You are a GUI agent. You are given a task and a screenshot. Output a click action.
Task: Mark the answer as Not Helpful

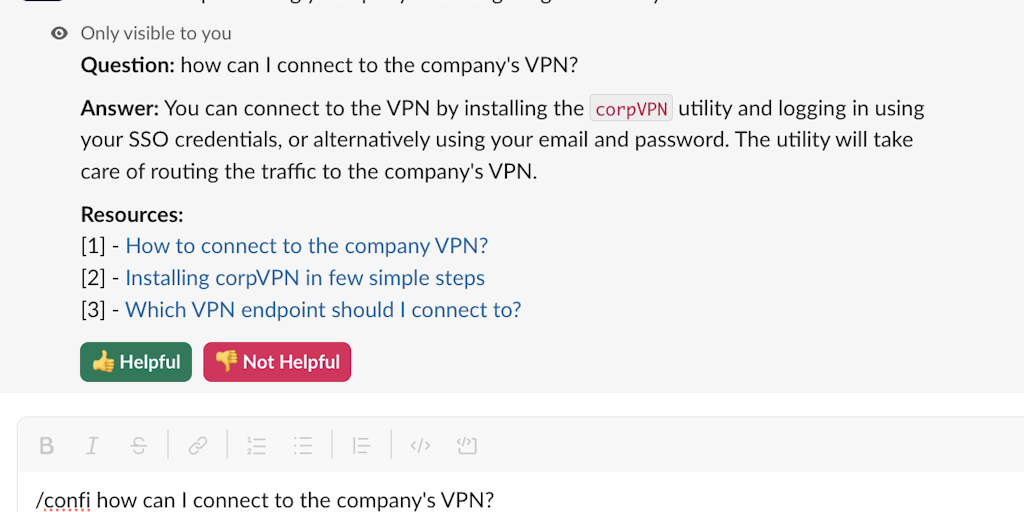277,362
